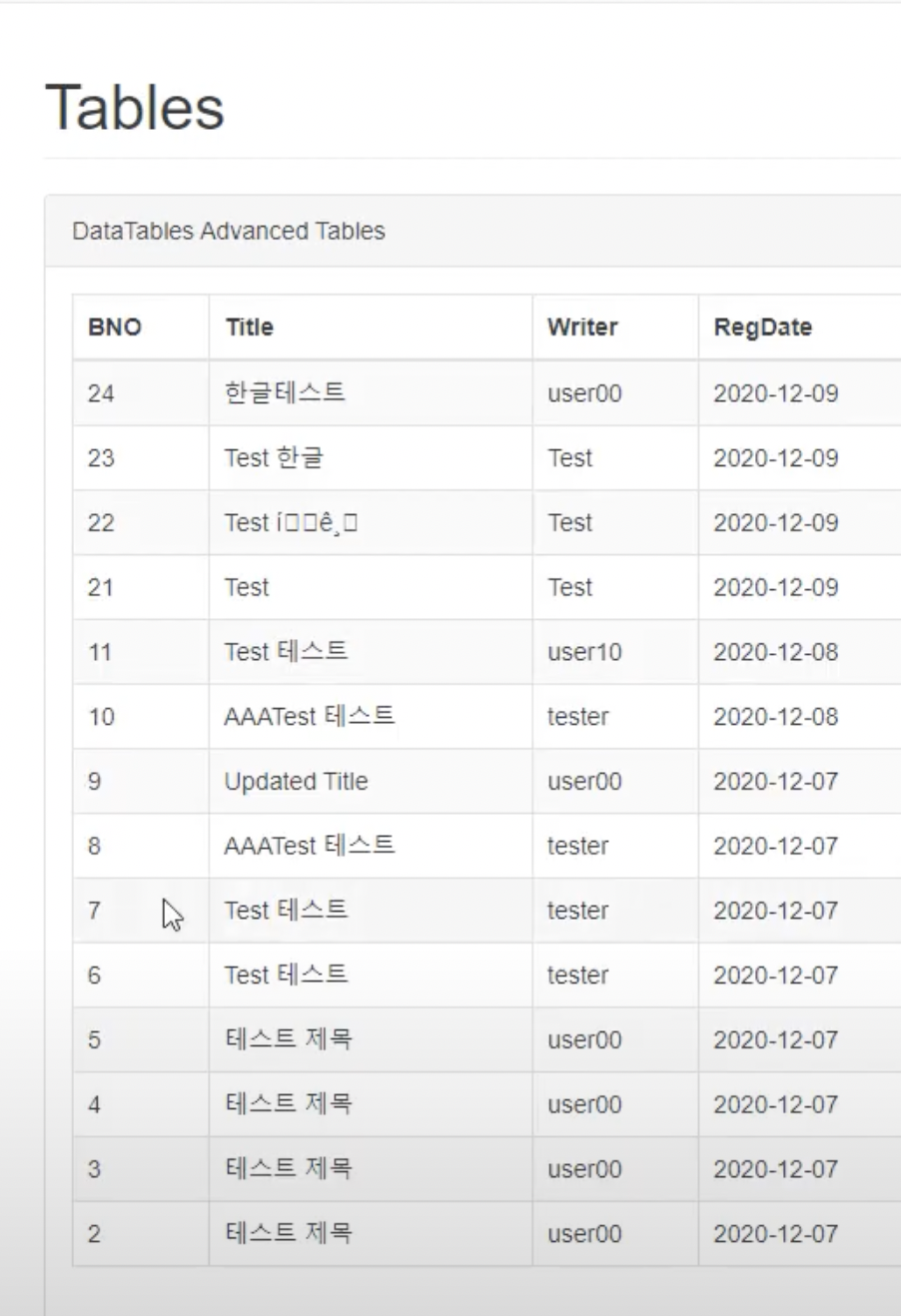The image size is (901, 1316).
Task: Click 'AAATest 테스트' in row 8
Action: [310, 846]
